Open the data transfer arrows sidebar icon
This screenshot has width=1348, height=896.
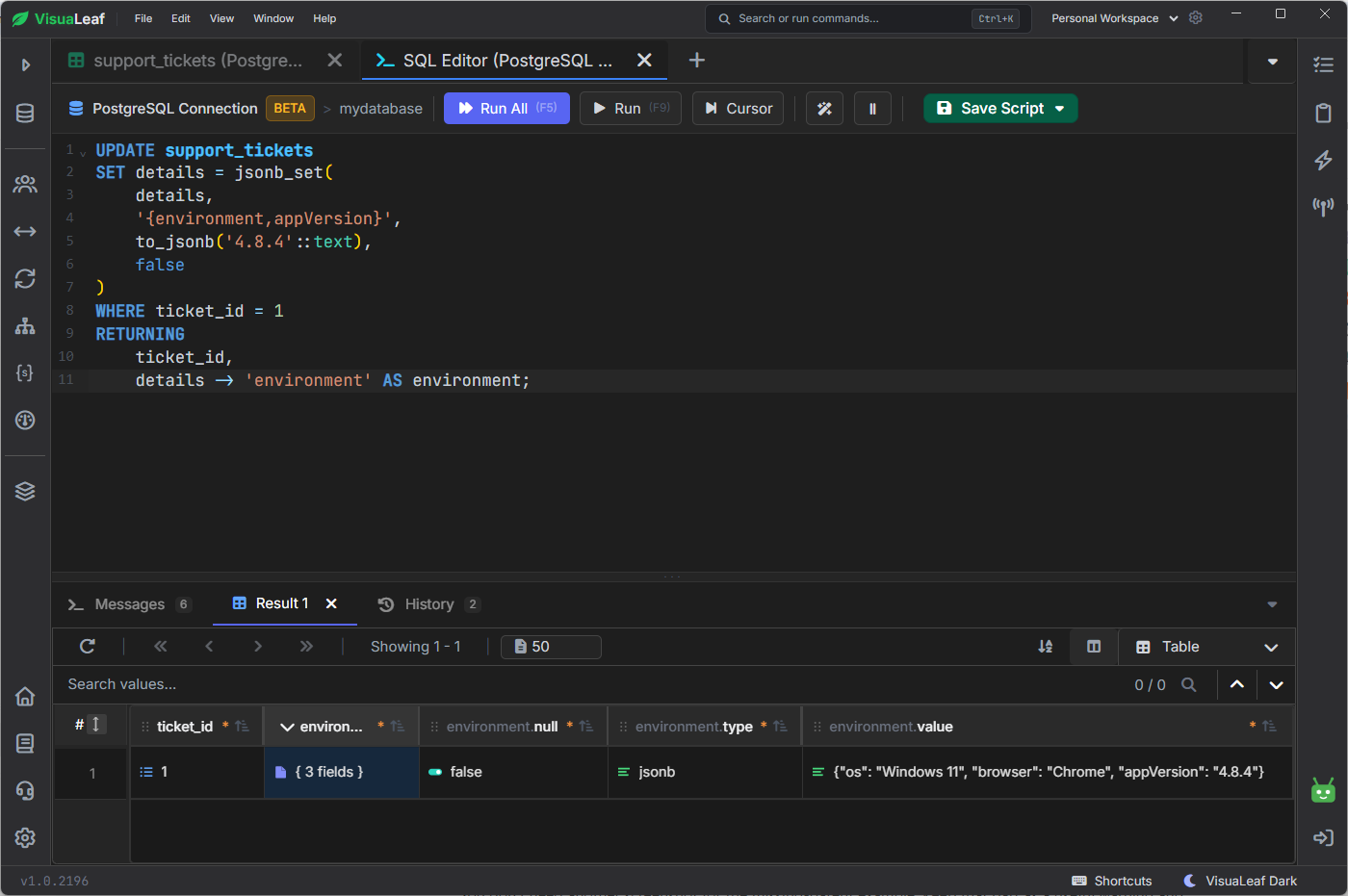point(25,232)
